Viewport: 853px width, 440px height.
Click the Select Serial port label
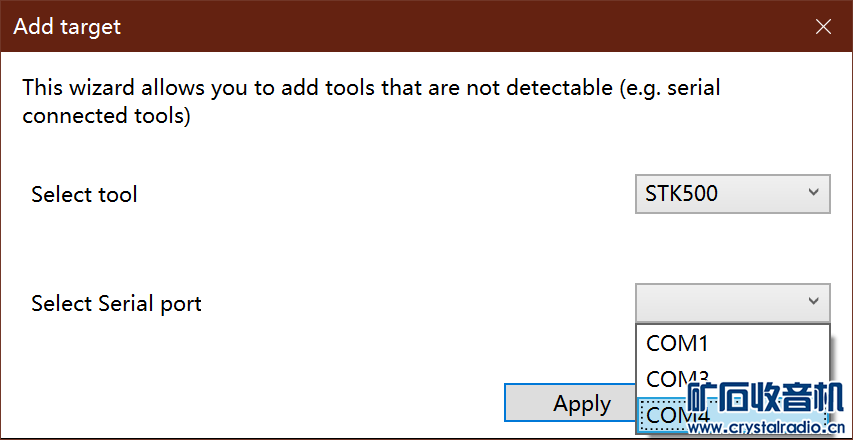pyautogui.click(x=116, y=303)
